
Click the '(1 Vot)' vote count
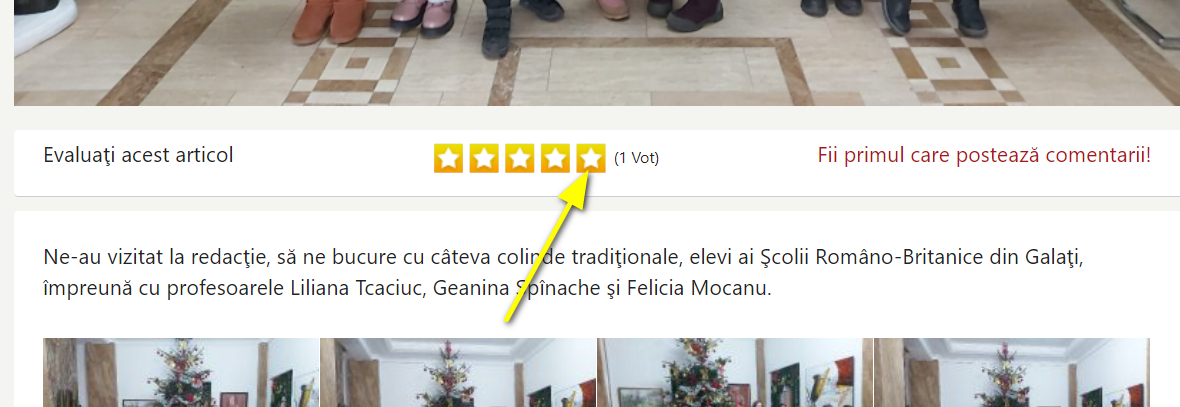[637, 159]
